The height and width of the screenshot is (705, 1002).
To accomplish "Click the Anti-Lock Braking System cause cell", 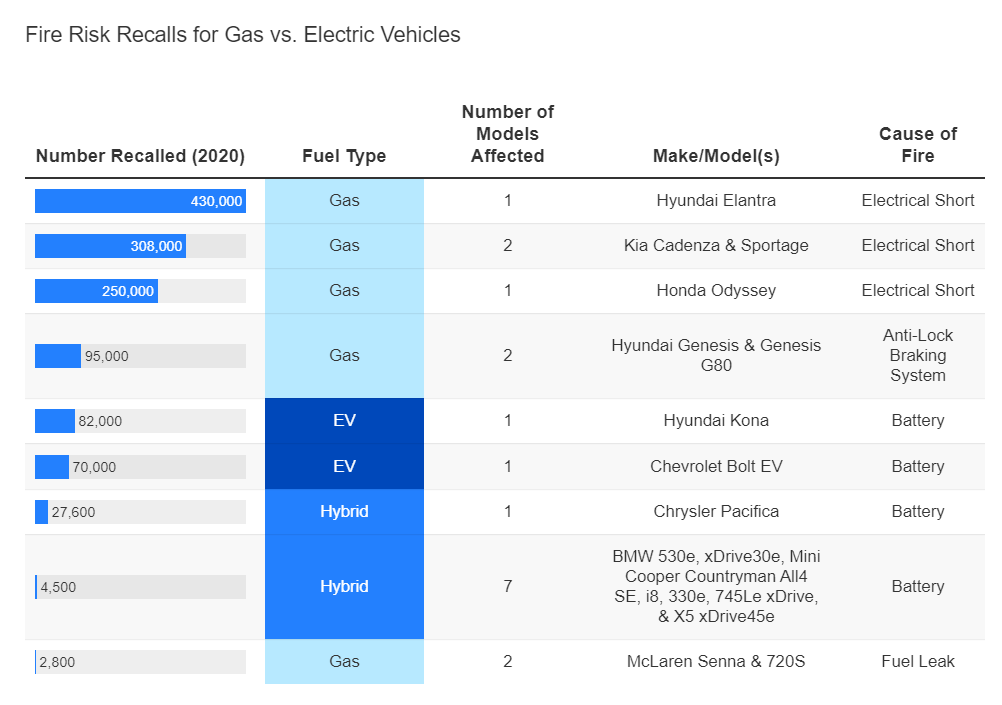I will (x=918, y=355).
